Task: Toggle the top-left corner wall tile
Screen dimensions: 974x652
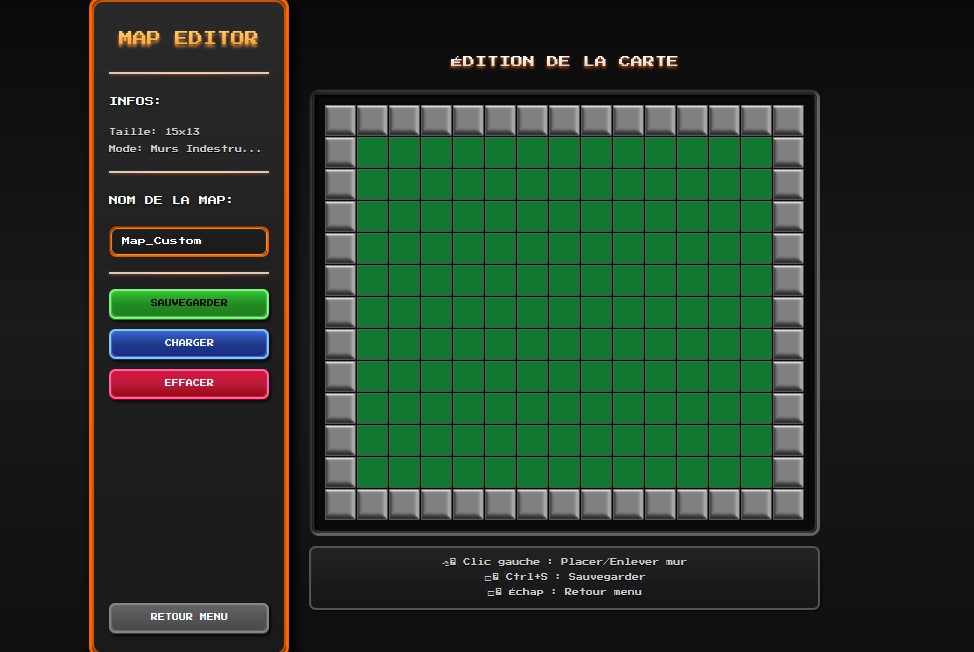Action: tap(340, 120)
